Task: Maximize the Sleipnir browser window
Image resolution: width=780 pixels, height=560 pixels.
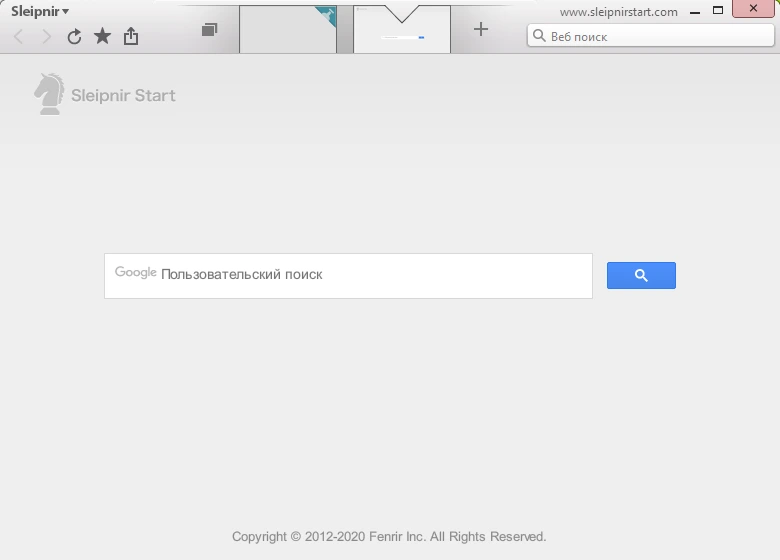Action: (x=718, y=10)
